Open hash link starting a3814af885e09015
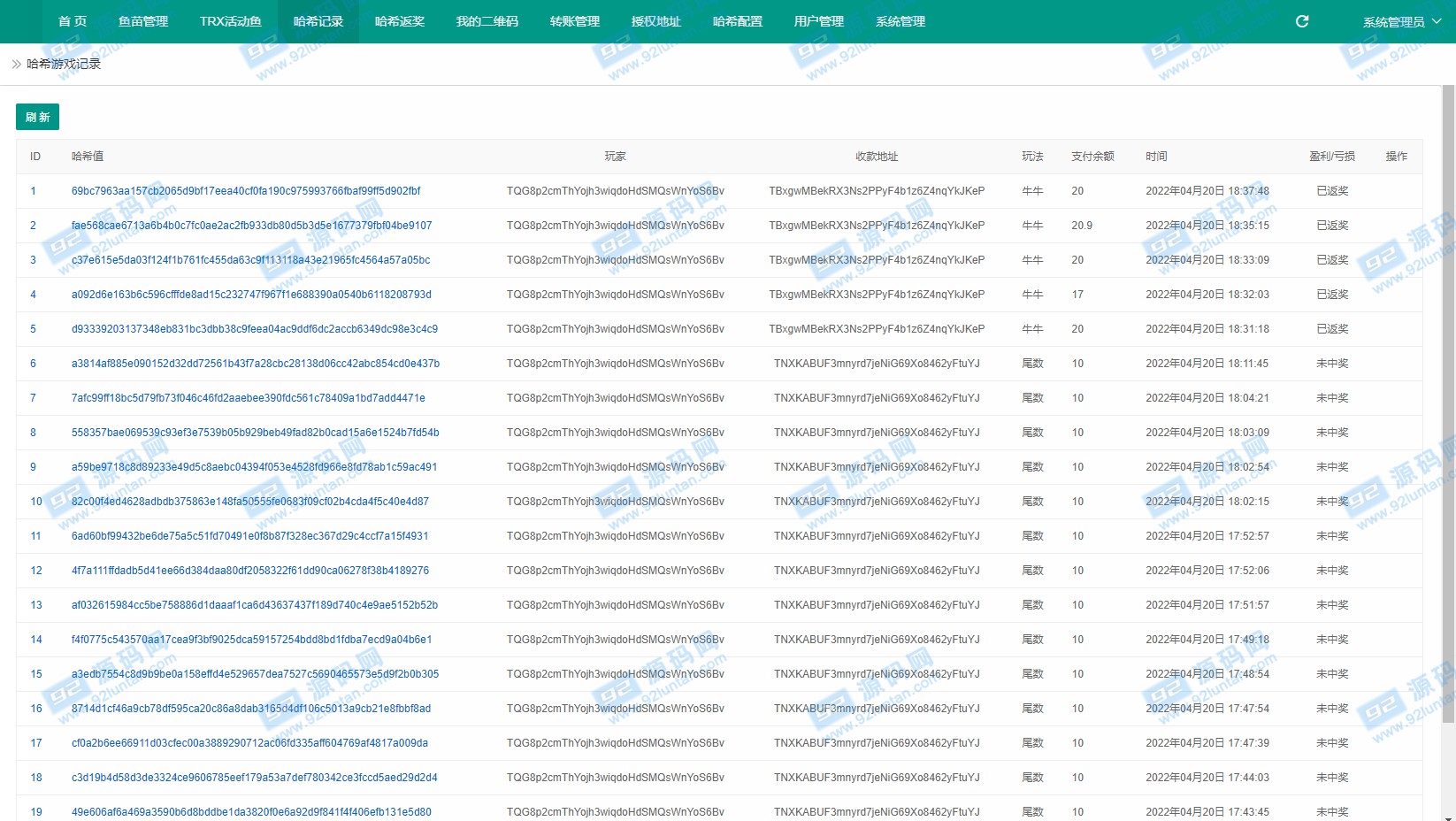This screenshot has width=1456, height=821. (256, 364)
